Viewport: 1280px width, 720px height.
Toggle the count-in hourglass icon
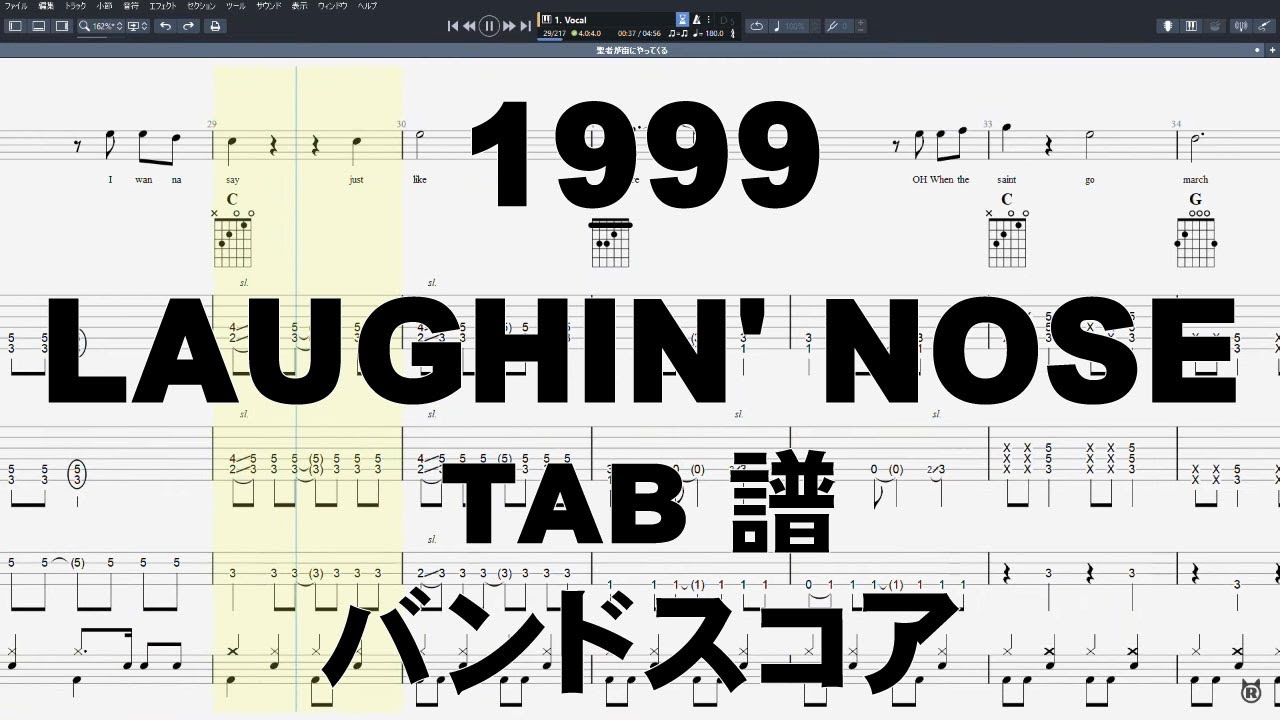681,19
